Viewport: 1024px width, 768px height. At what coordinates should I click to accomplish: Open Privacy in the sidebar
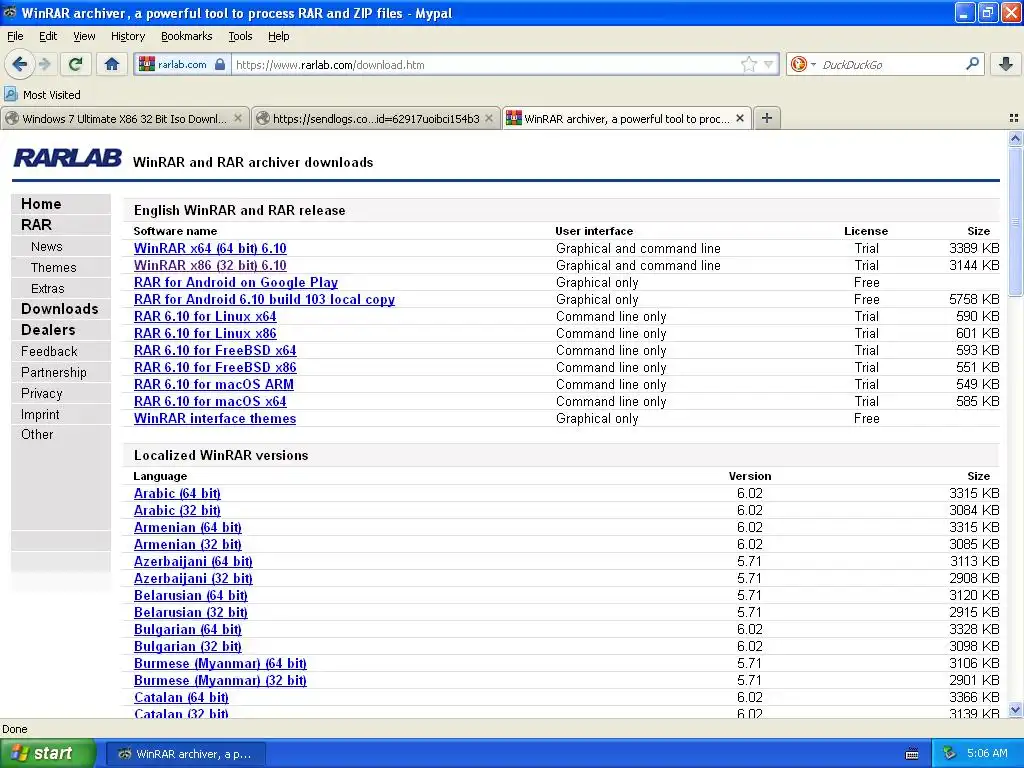(41, 393)
